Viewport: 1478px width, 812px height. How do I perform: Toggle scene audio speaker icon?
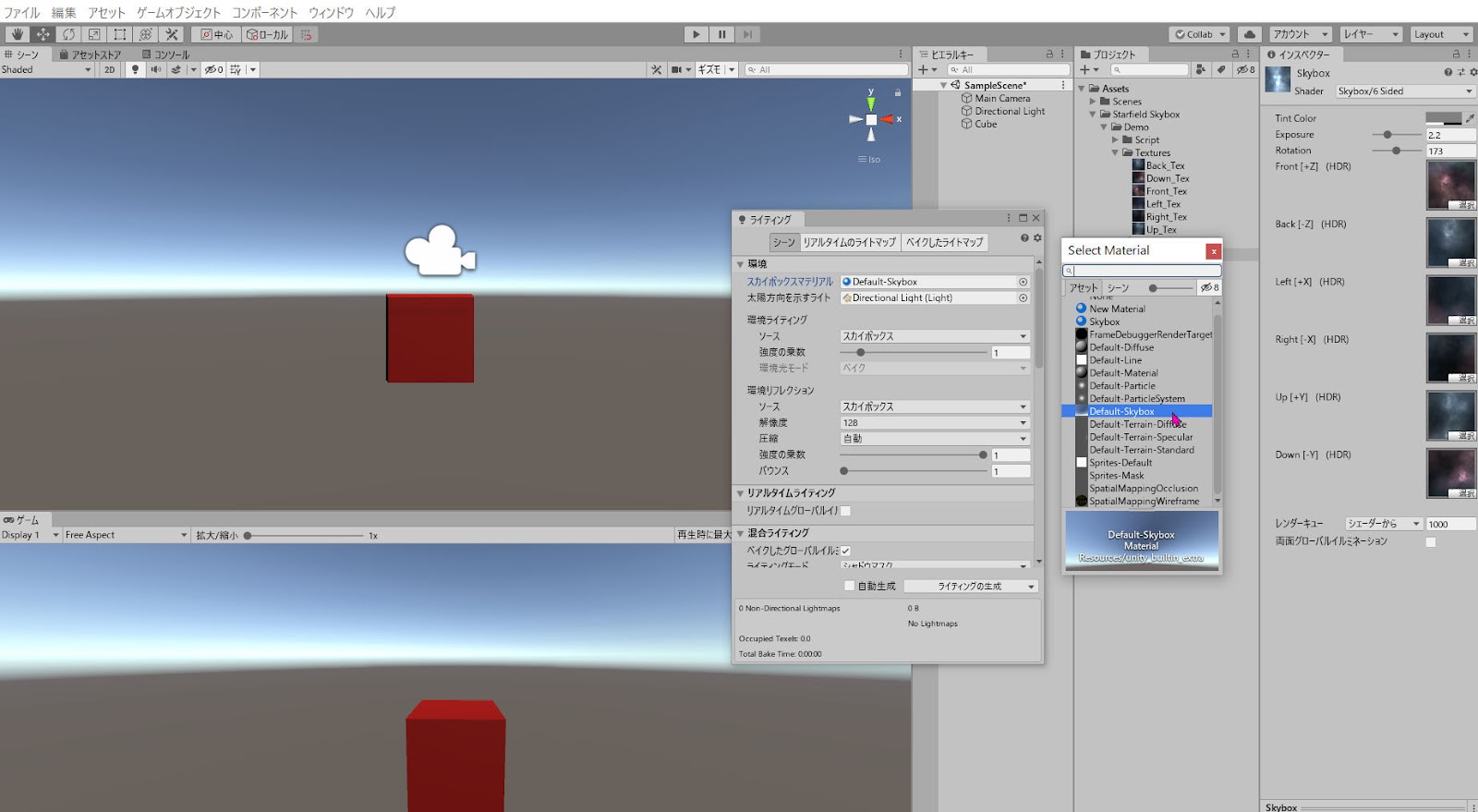click(x=155, y=69)
